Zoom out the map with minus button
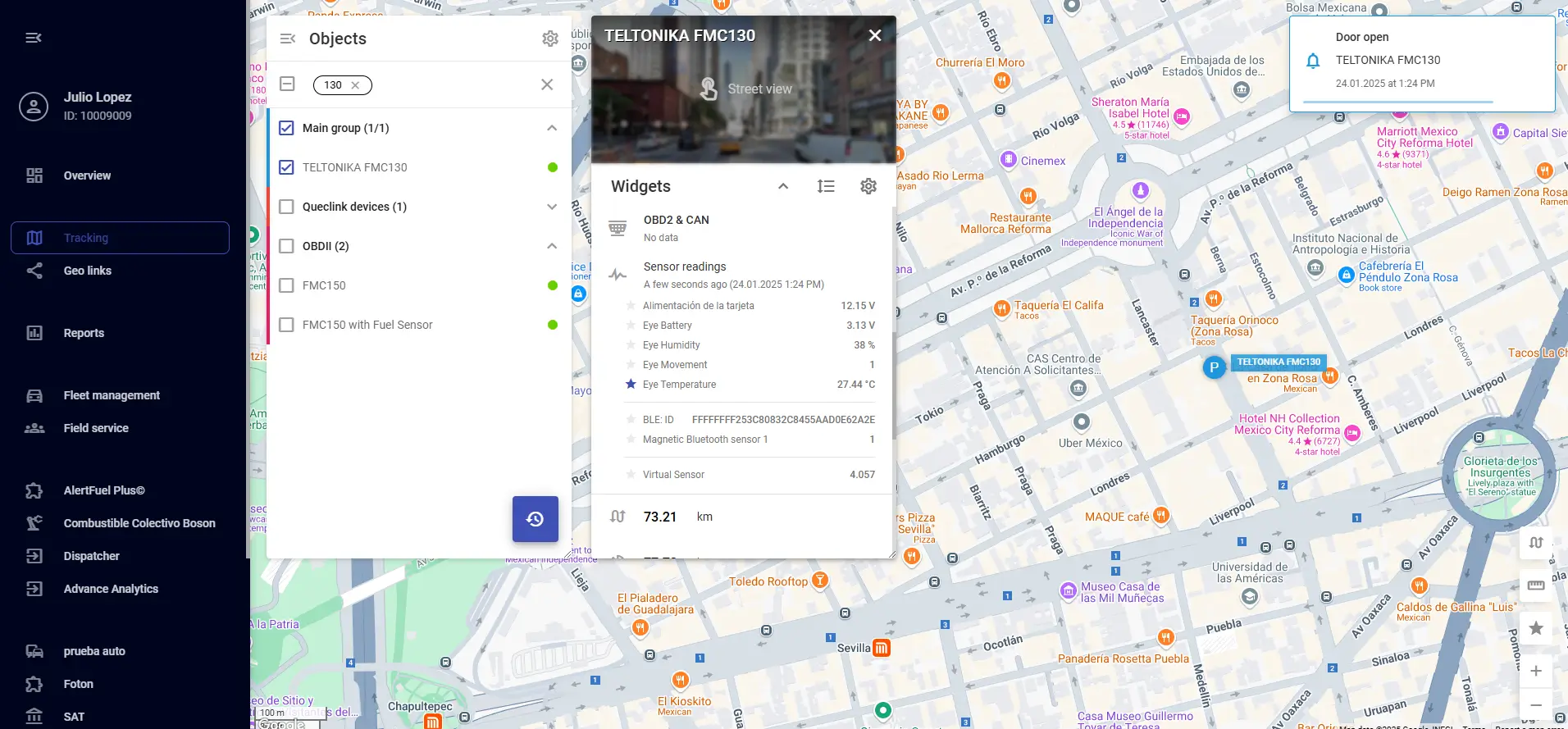Screen dimensions: 1568x729 tap(1536, 705)
